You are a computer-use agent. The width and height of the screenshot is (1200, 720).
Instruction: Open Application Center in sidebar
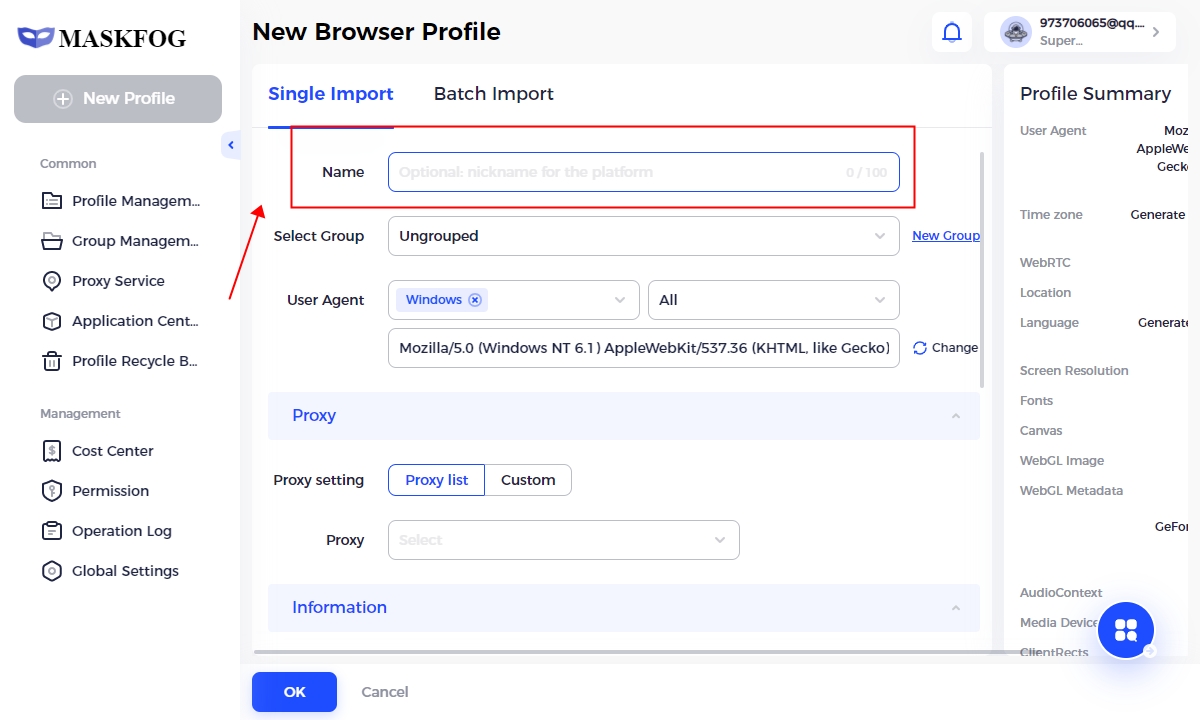click(x=134, y=321)
